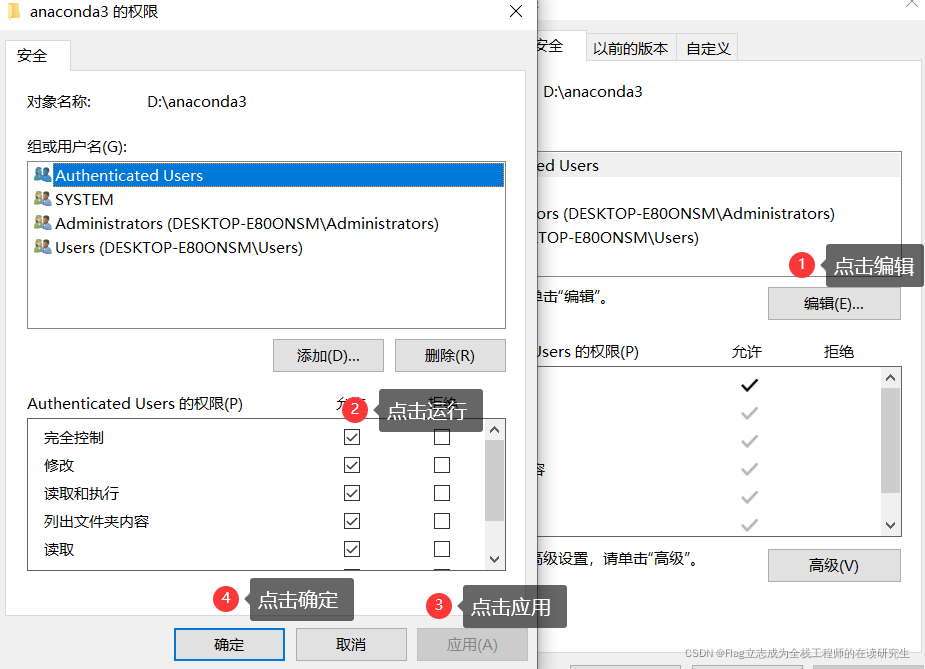The image size is (925, 669).
Task: Switch to 以前的版本 tab in properties window
Action: pos(631,48)
